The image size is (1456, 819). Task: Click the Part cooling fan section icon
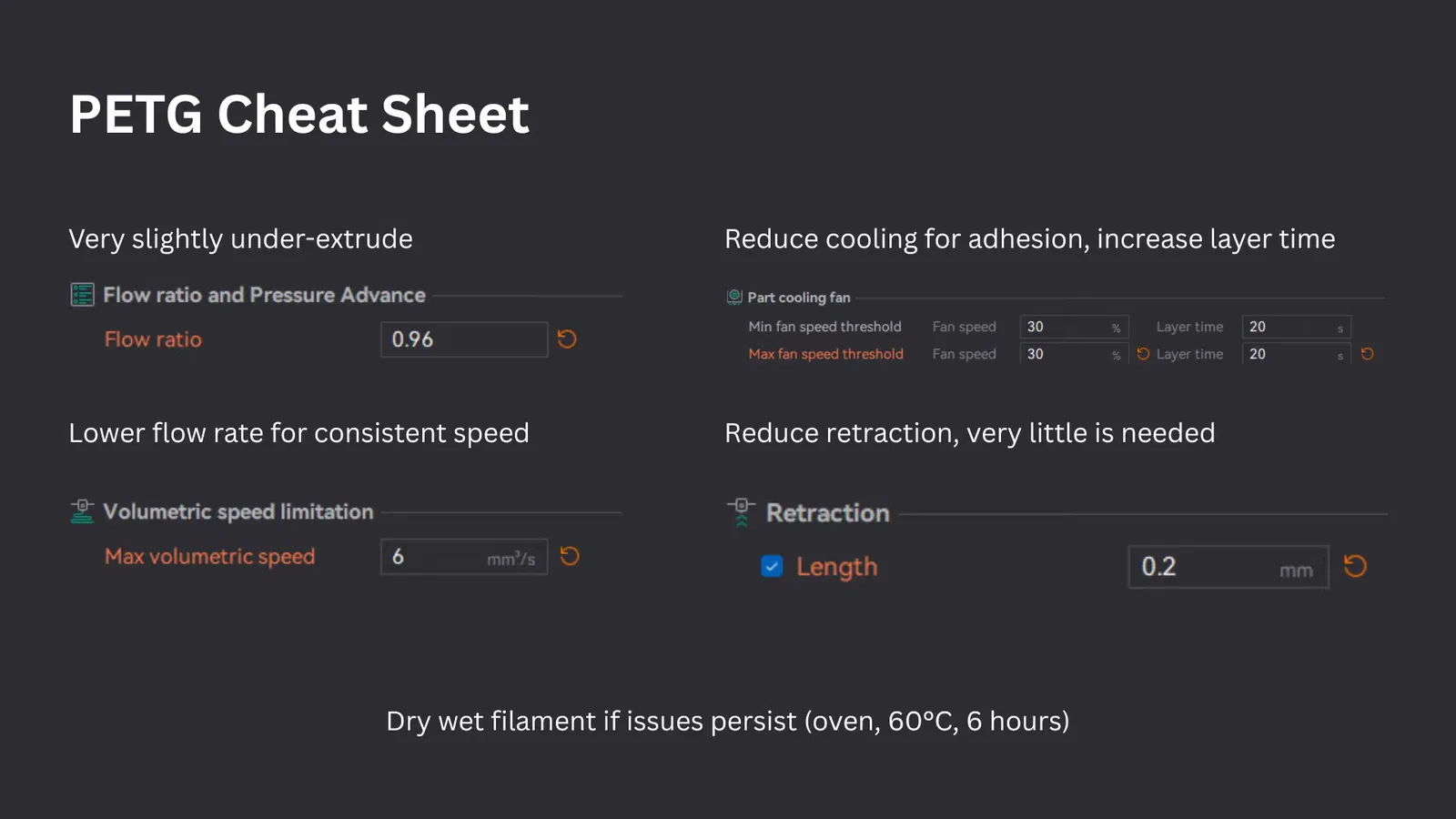[x=734, y=297]
